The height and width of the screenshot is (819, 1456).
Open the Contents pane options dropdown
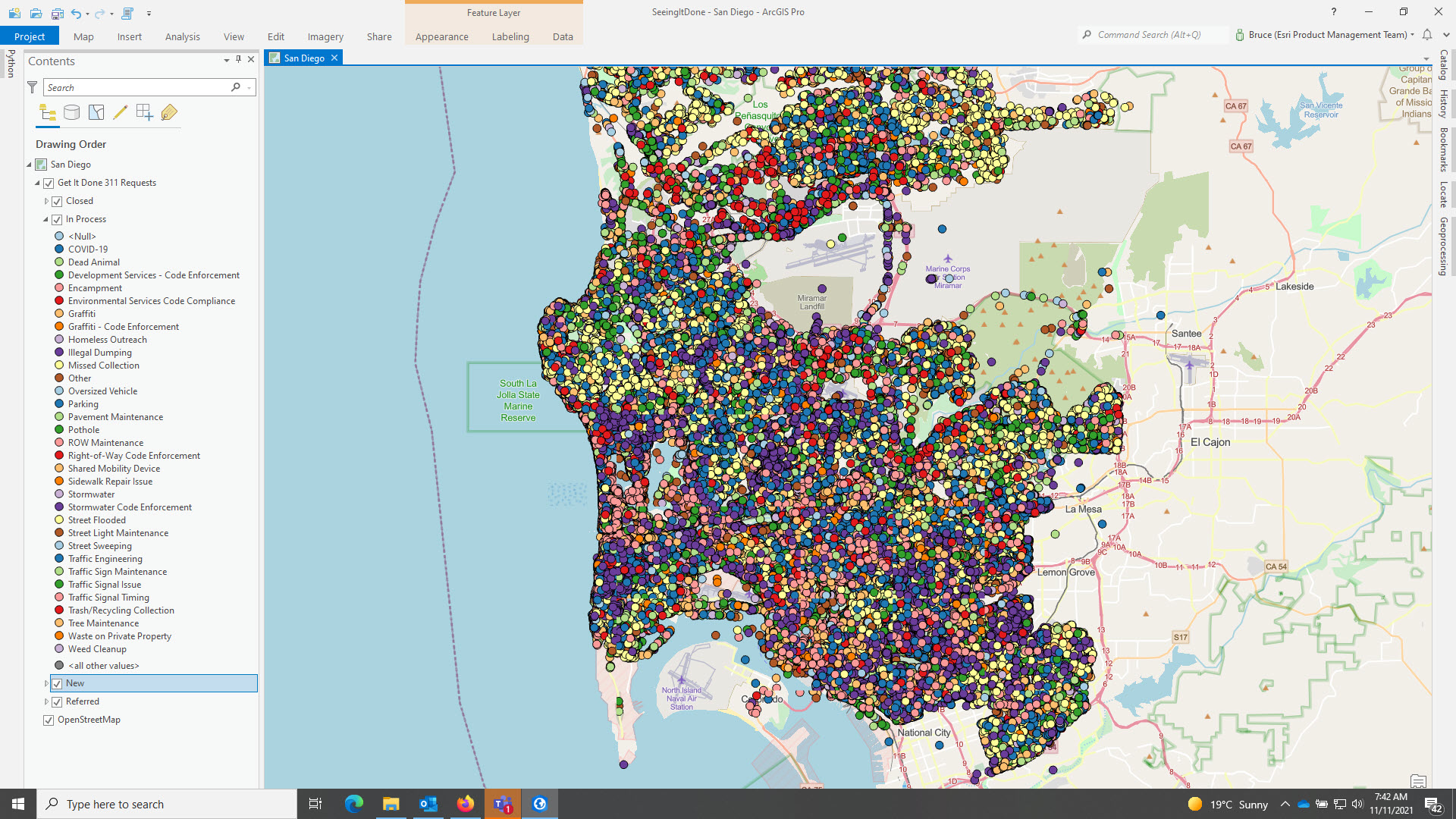tap(226, 60)
